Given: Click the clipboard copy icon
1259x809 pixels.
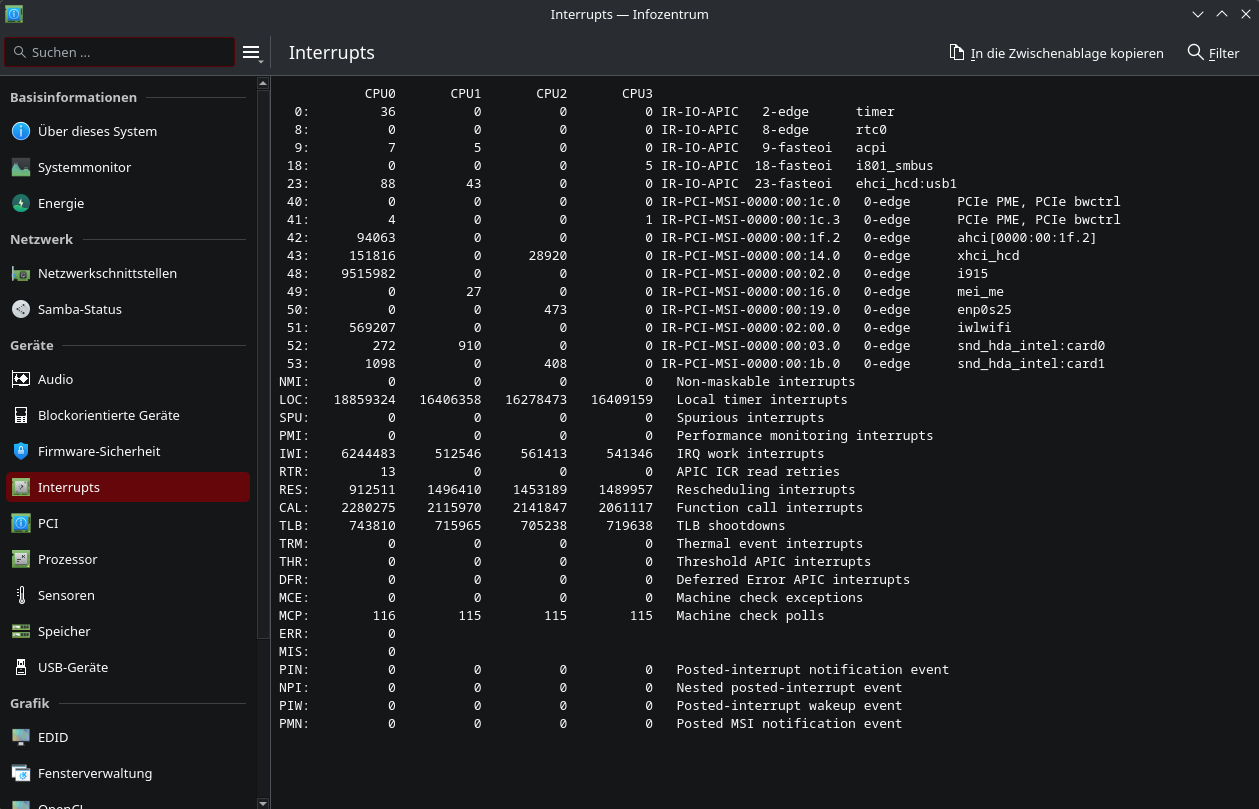Looking at the screenshot, I should [x=957, y=52].
